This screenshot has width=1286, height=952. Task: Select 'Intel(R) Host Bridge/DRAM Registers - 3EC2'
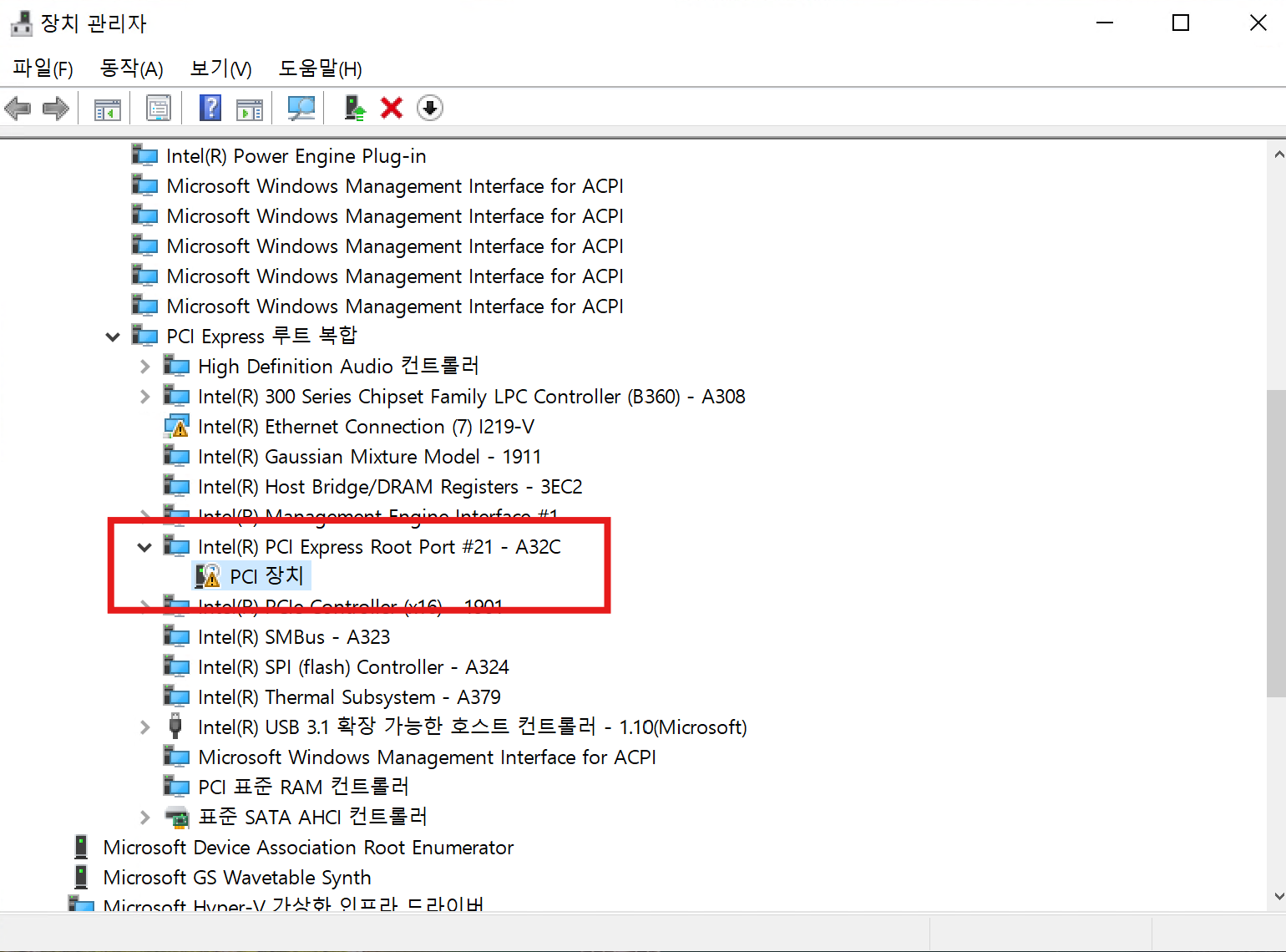390,487
